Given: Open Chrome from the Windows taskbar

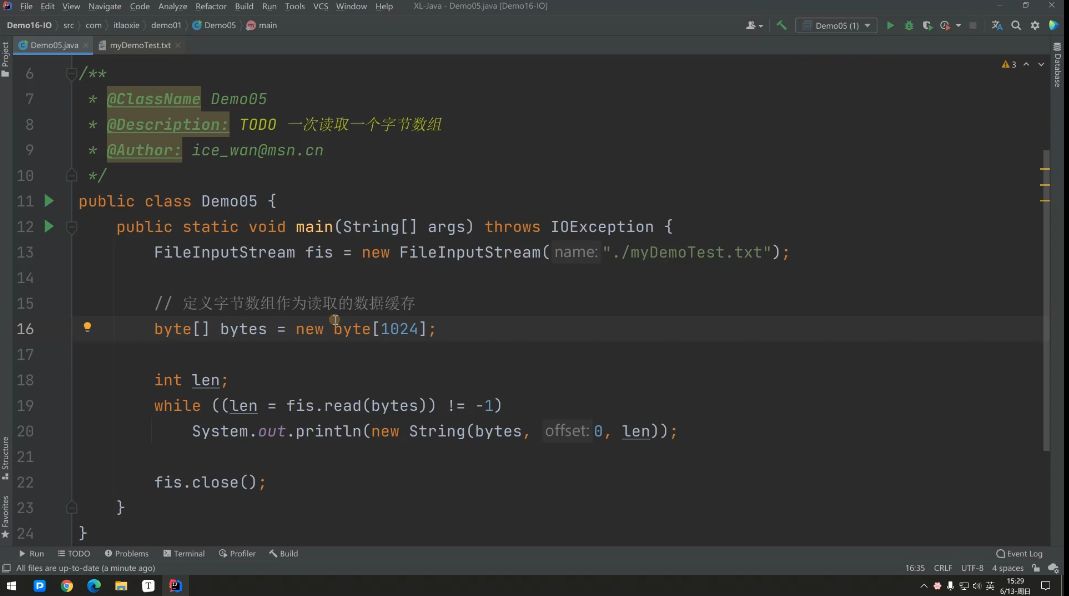Looking at the screenshot, I should 67,586.
